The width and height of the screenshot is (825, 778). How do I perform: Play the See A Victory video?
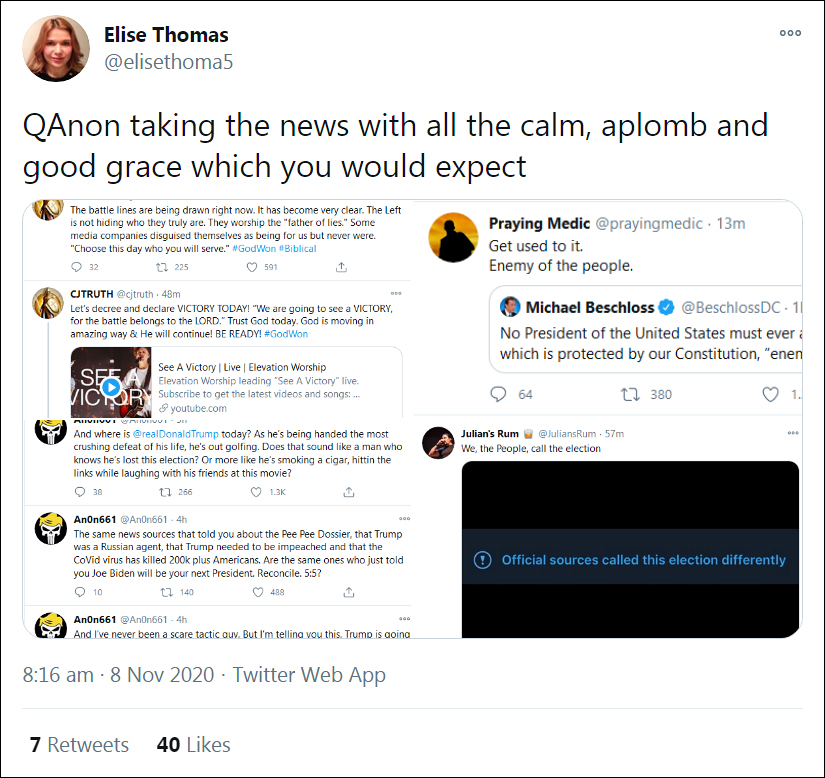111,387
